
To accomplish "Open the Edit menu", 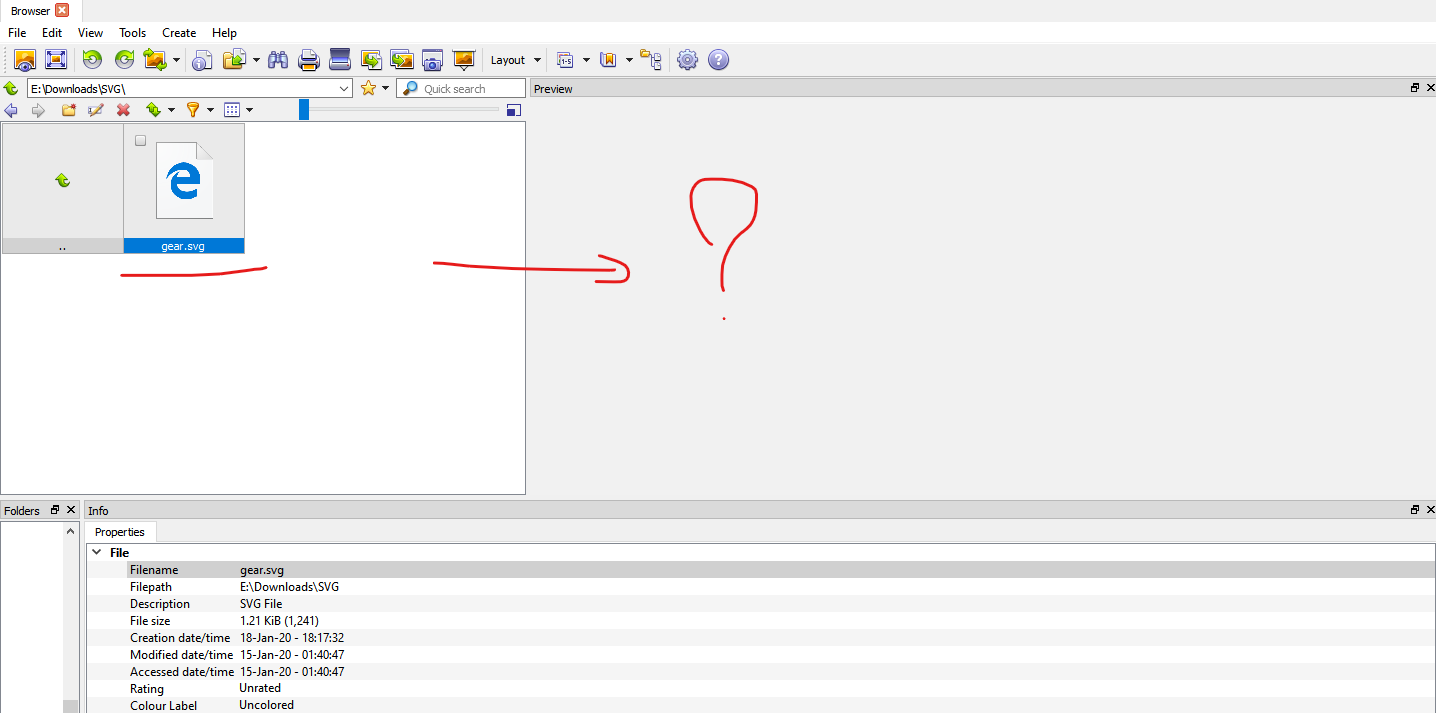I will pos(52,33).
